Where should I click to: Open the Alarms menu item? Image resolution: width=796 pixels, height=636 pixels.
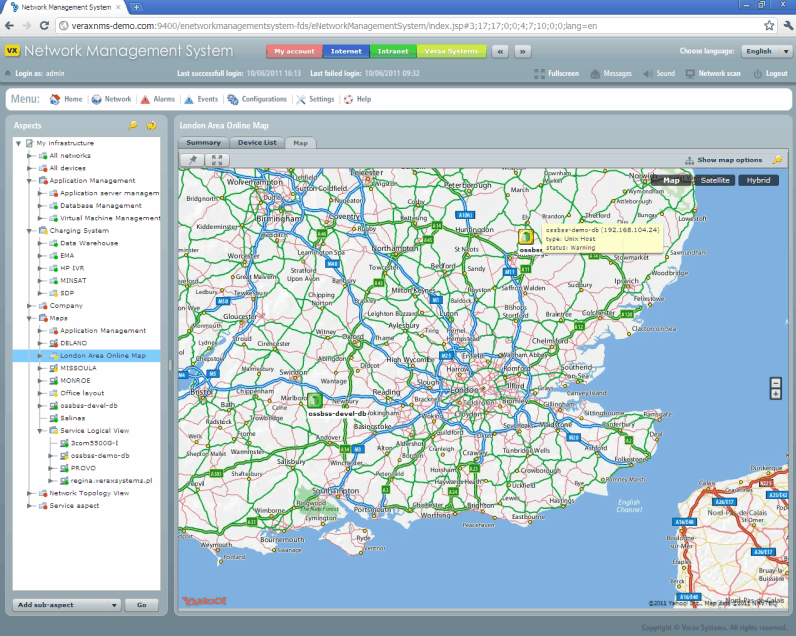click(x=157, y=99)
